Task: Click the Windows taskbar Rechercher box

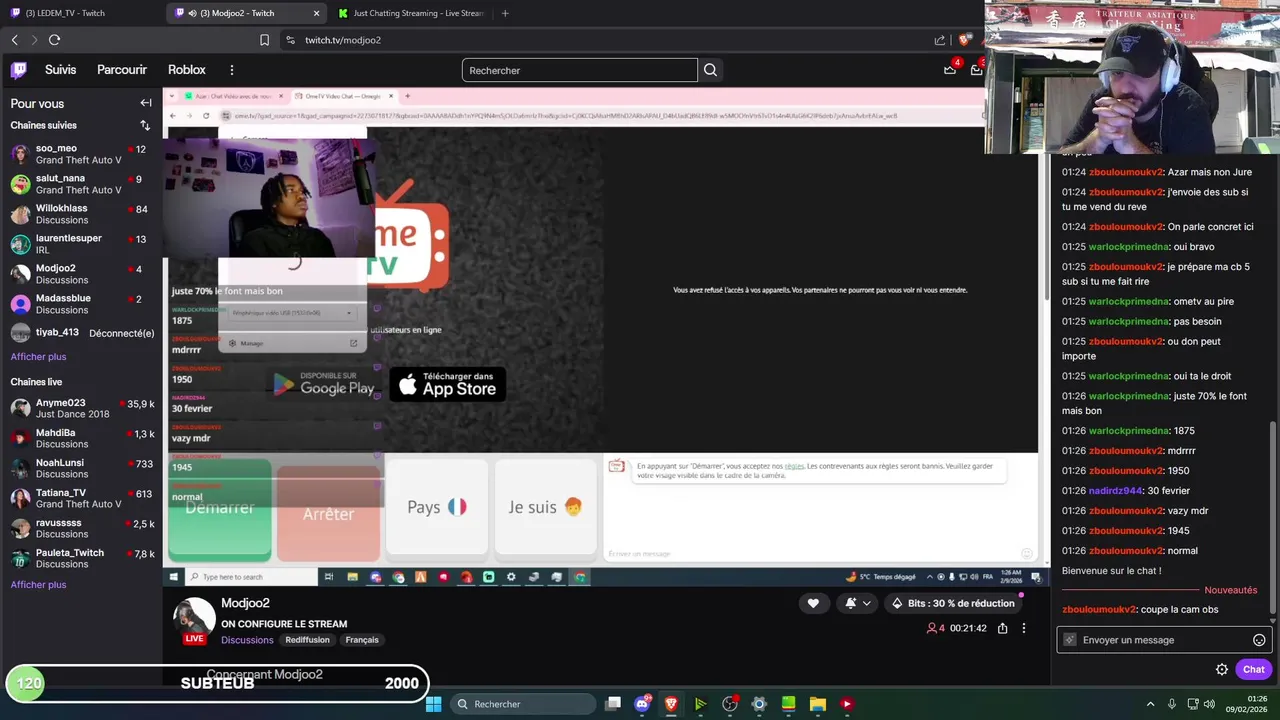Action: click(x=524, y=704)
